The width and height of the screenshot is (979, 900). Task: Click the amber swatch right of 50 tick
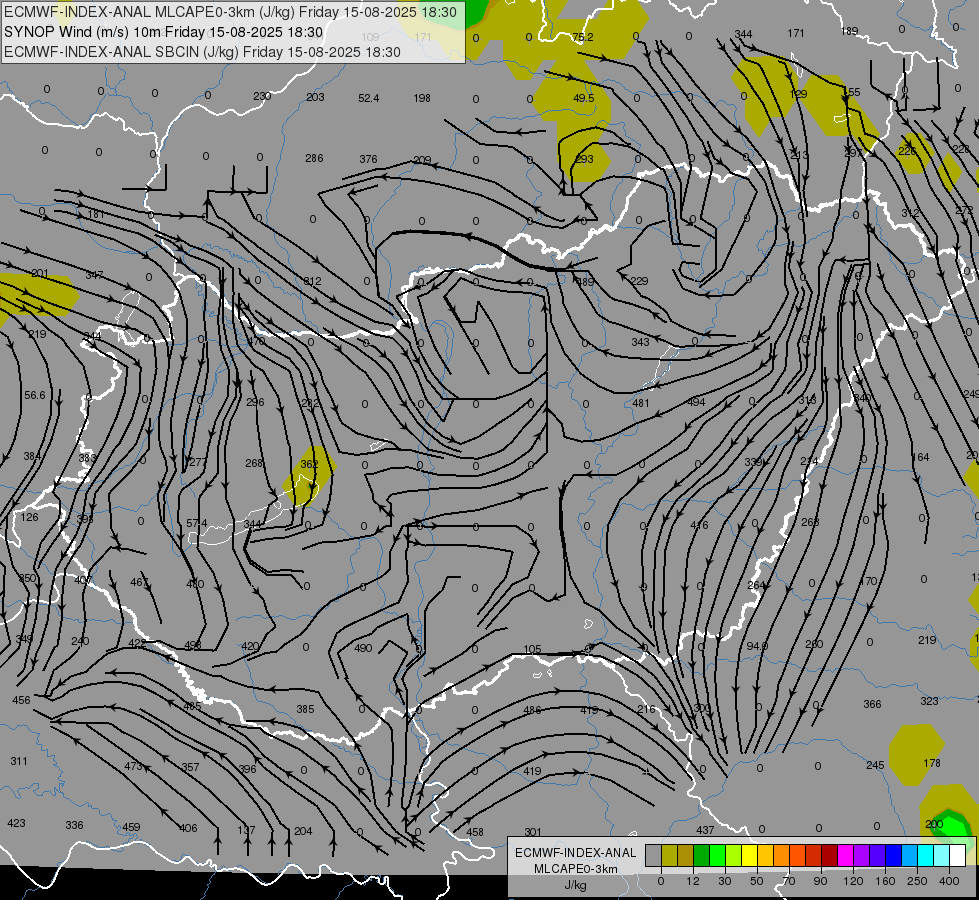pyautogui.click(x=765, y=855)
